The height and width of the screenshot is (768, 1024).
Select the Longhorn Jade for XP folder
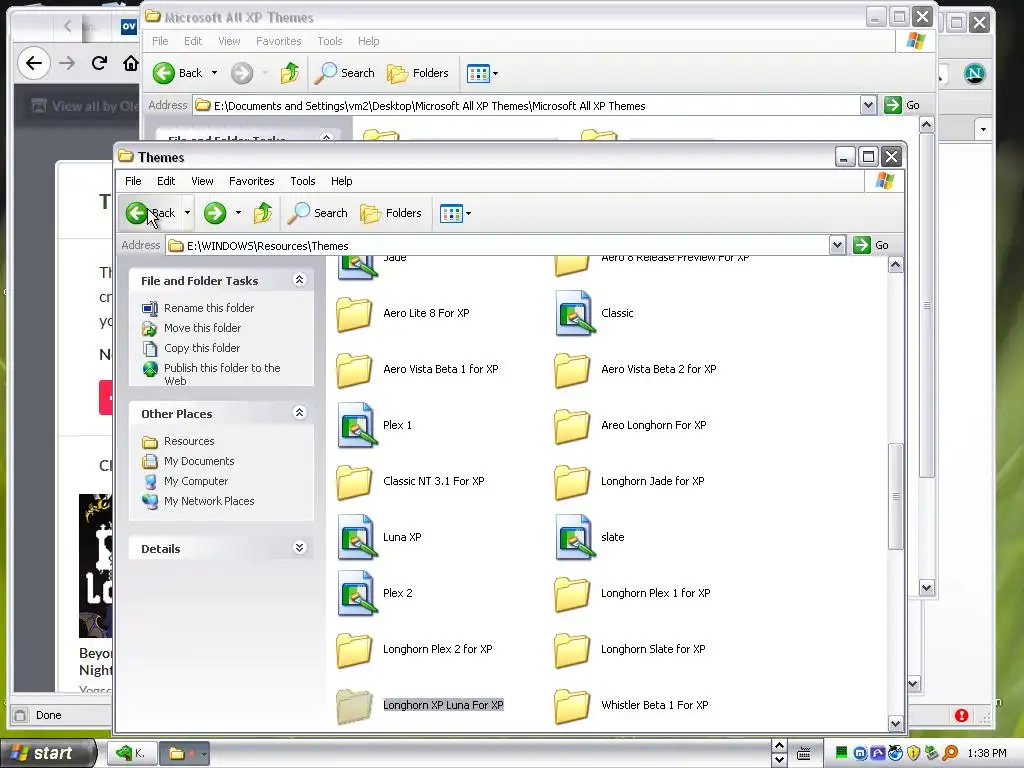[630, 481]
